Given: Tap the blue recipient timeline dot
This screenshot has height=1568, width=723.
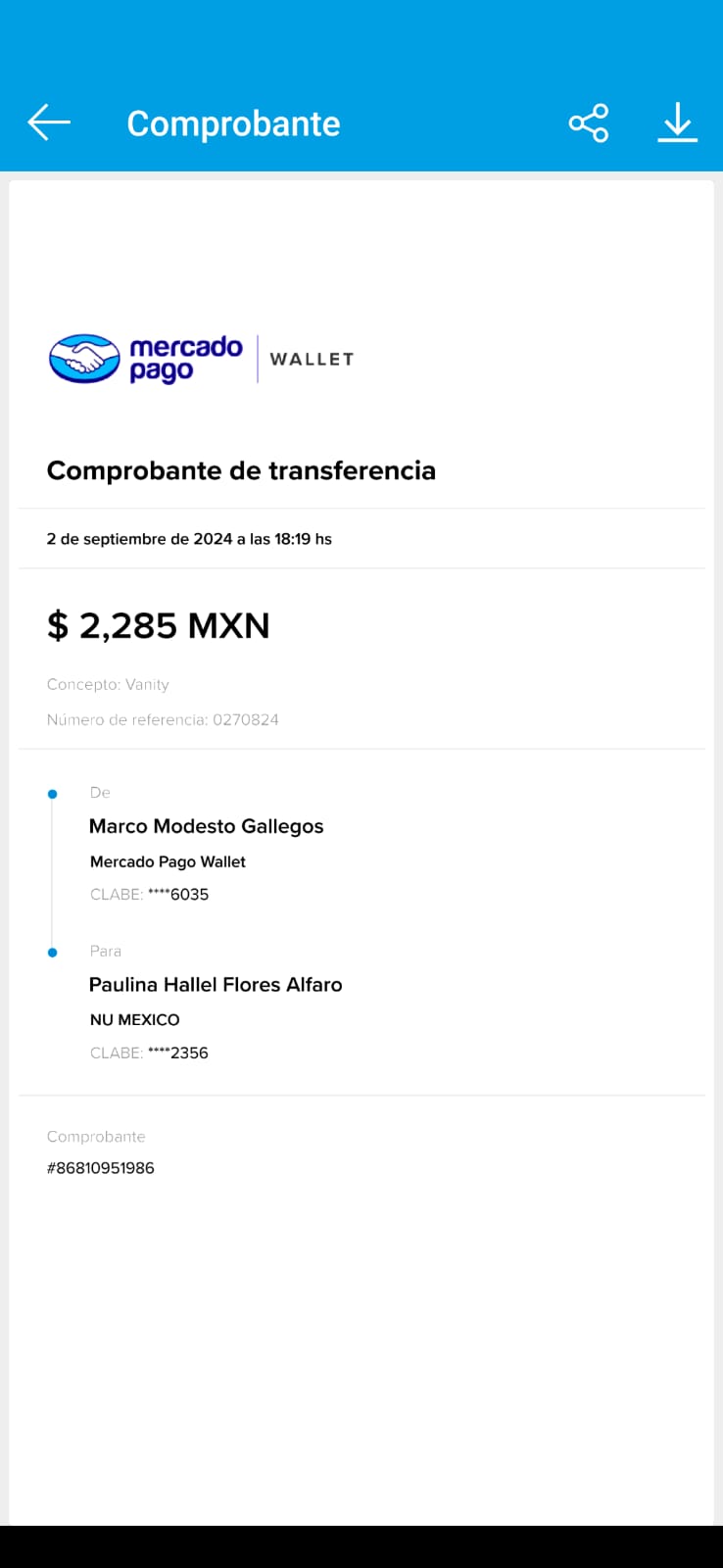Looking at the screenshot, I should click(x=53, y=953).
